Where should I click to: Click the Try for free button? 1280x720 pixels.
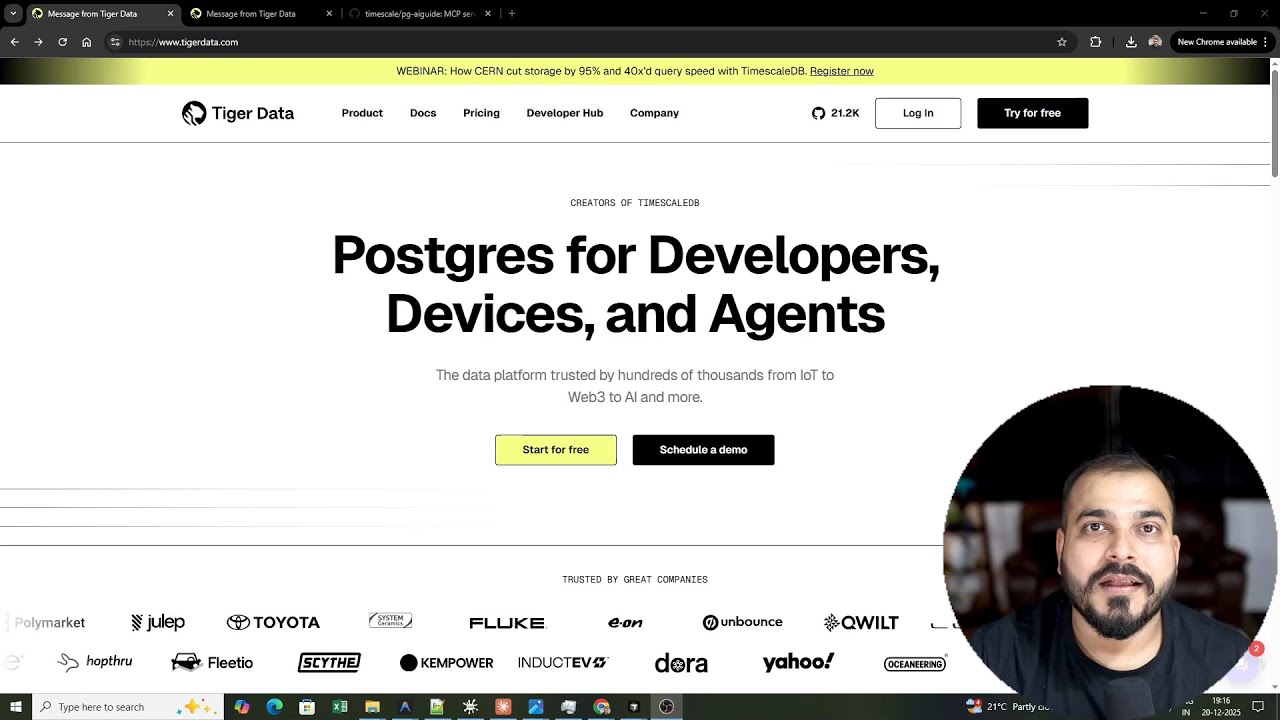coord(1032,113)
